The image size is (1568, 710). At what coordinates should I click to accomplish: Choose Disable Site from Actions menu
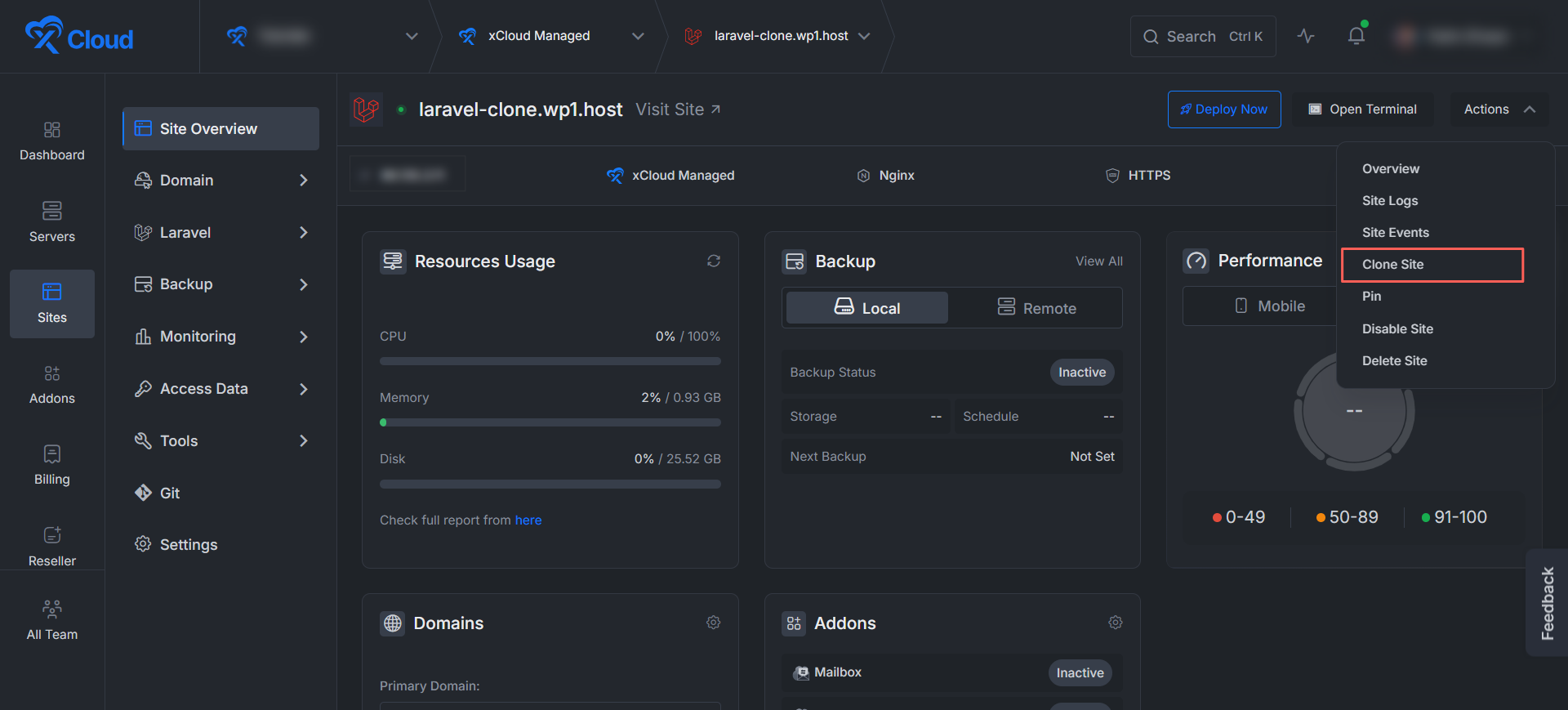1397,329
